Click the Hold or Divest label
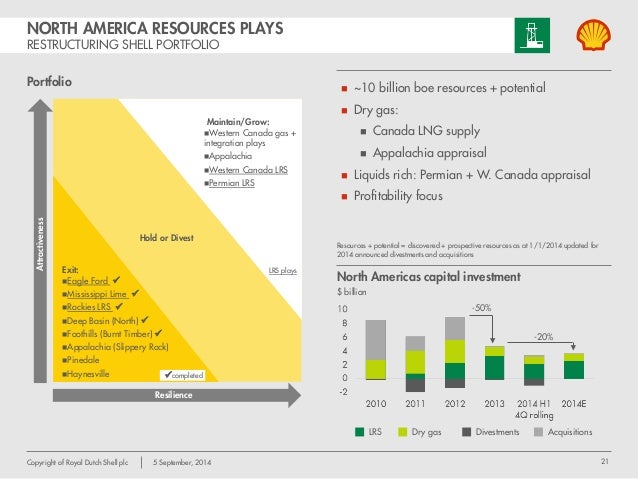Viewport: 638px width, 479px height. (x=166, y=238)
